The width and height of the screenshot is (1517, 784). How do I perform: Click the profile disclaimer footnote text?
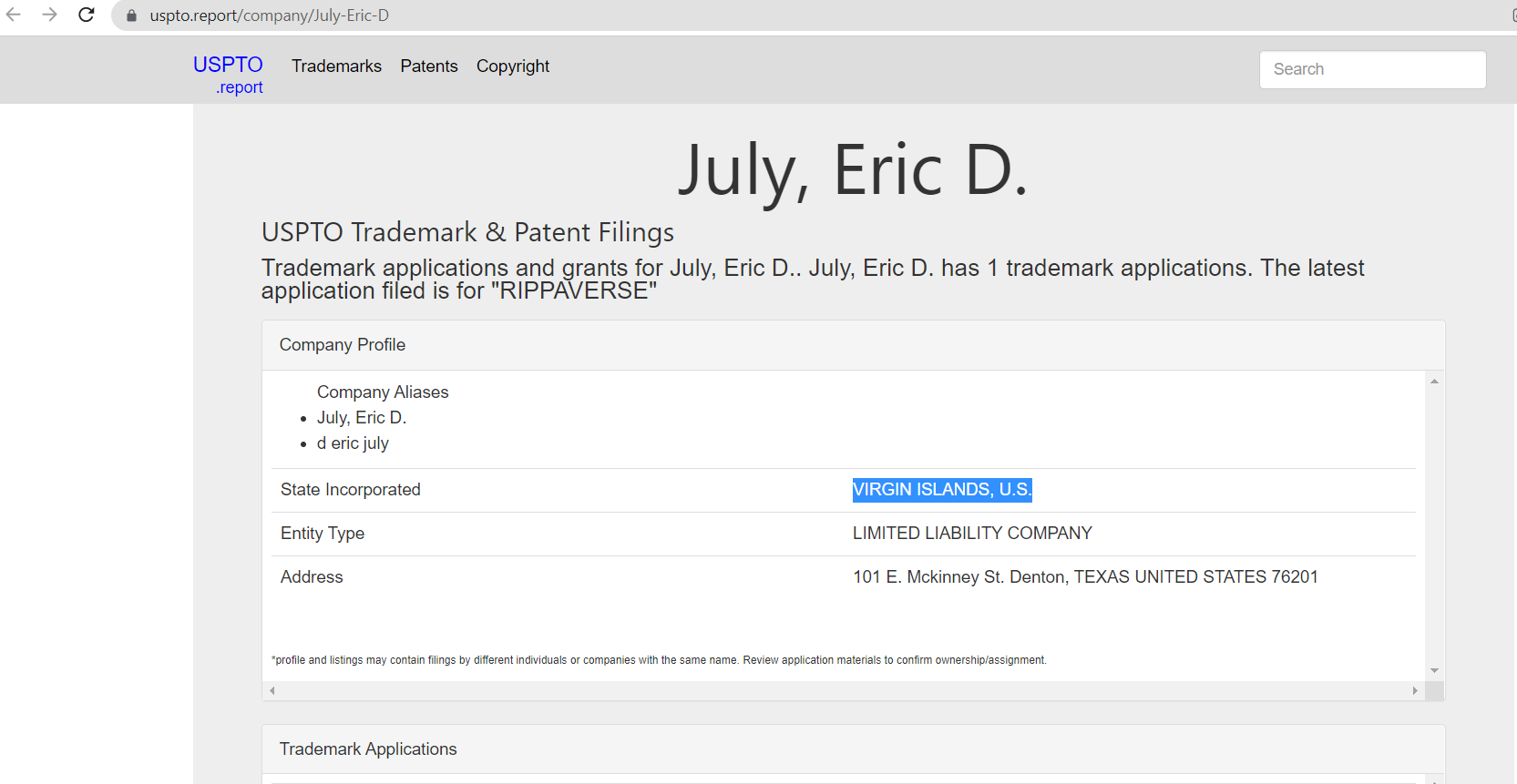click(659, 660)
